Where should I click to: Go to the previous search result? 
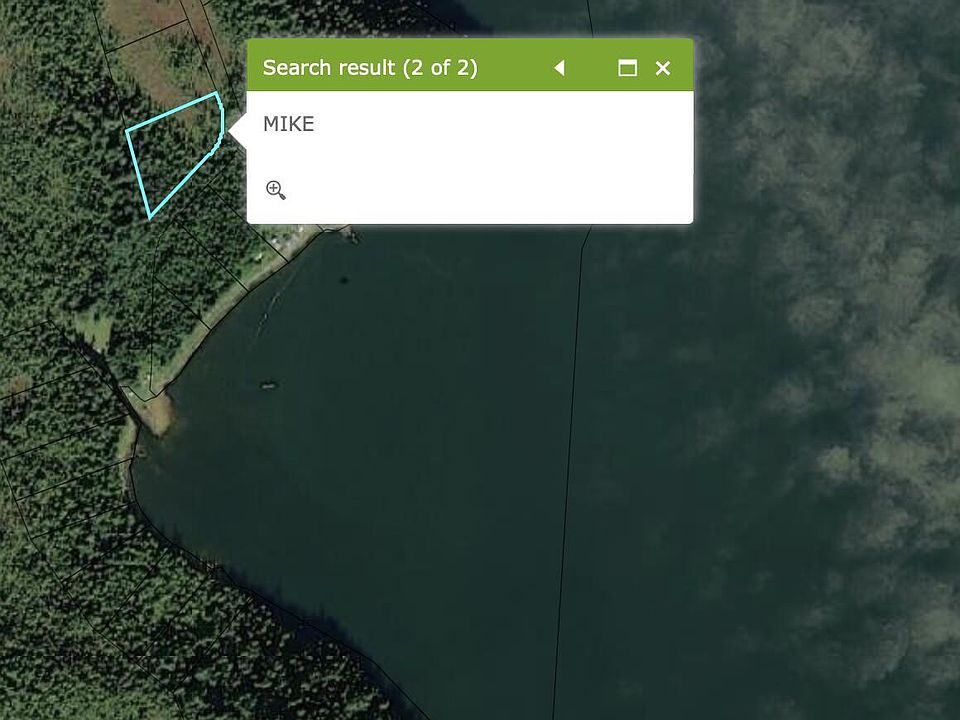[x=559, y=68]
